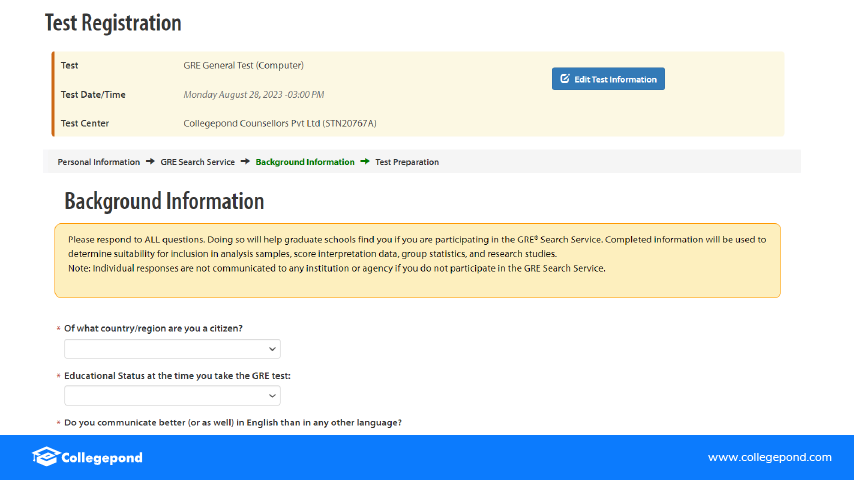Click the Collegepond graduation cap logo icon

[44, 457]
